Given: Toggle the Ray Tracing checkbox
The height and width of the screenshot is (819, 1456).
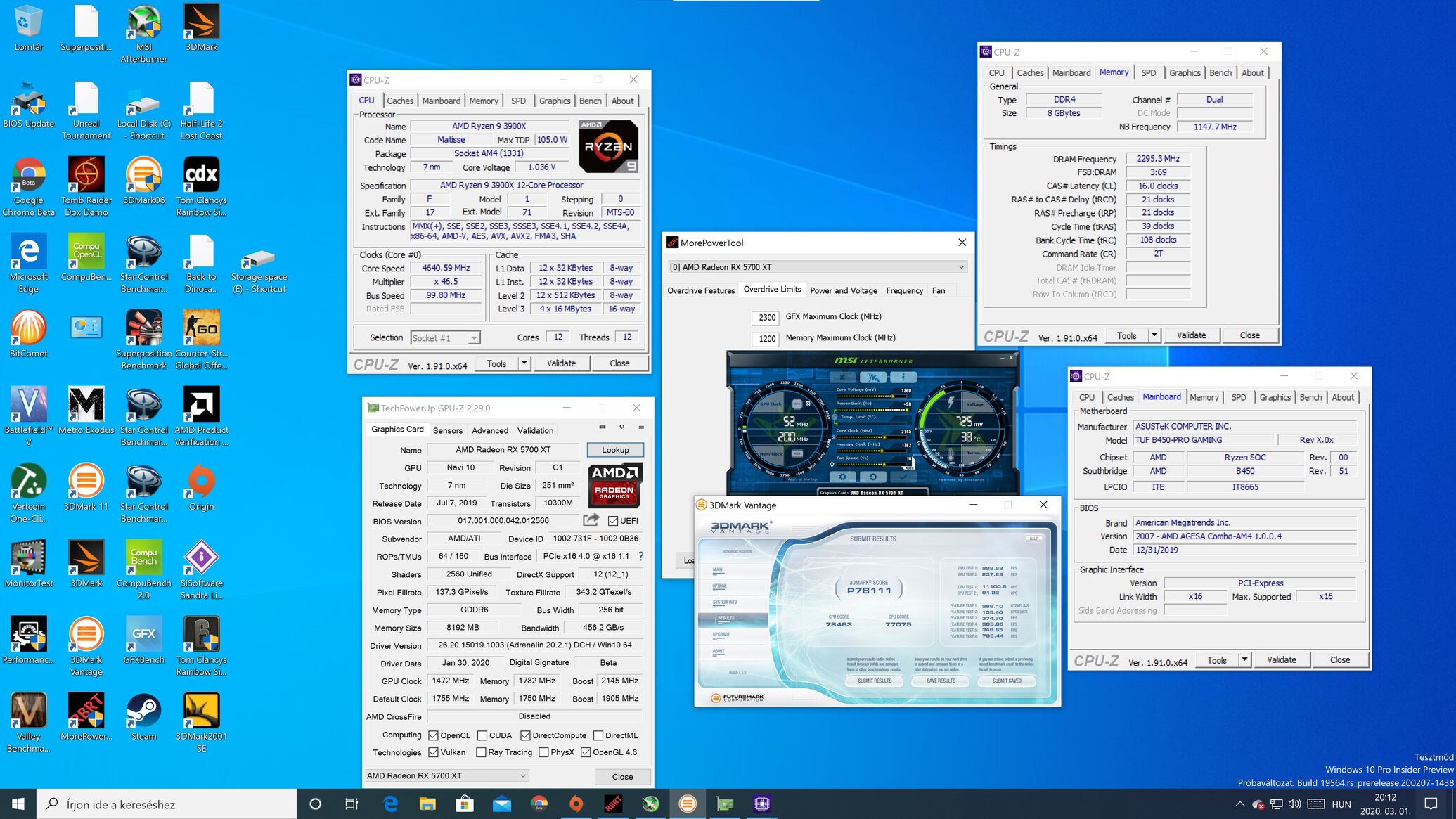Looking at the screenshot, I should 481,752.
